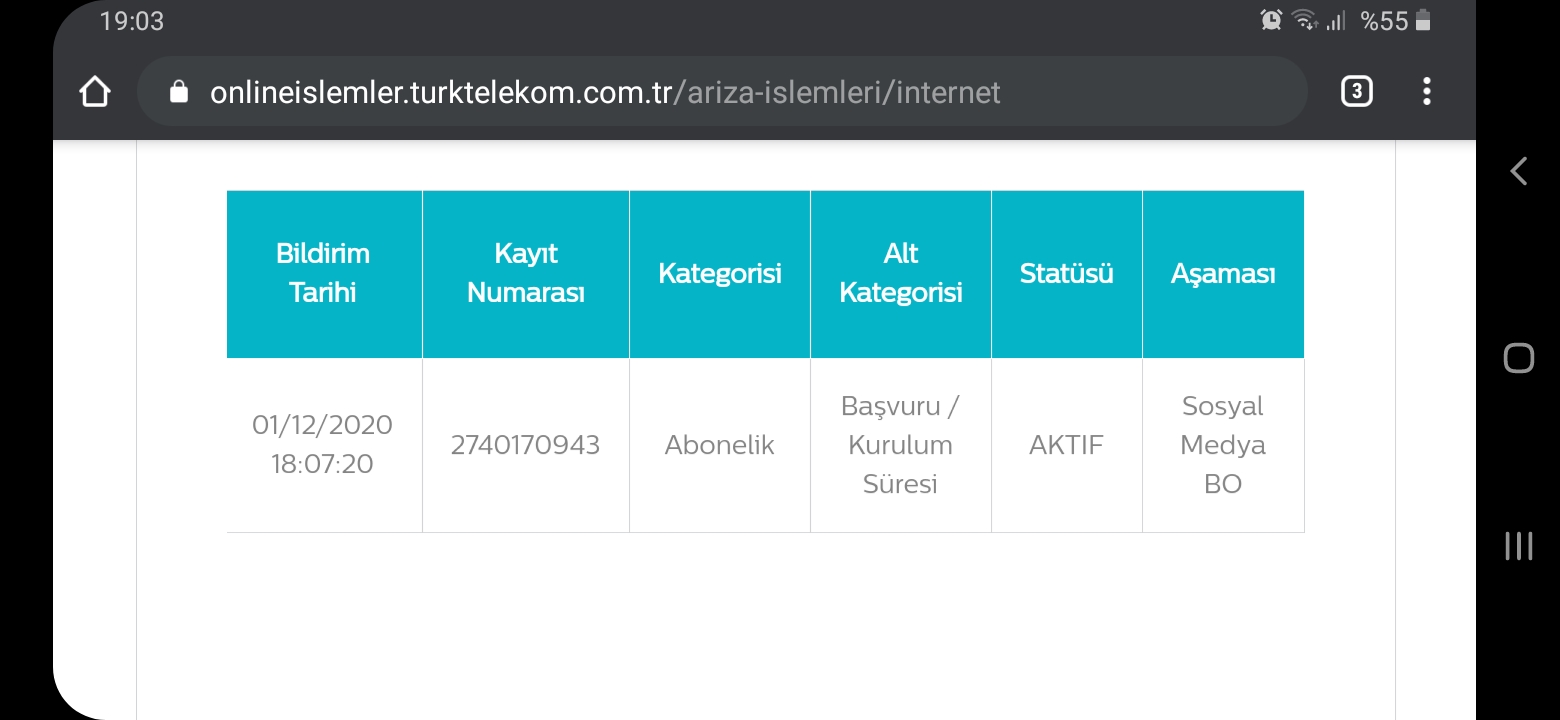Image resolution: width=1560 pixels, height=720 pixels.
Task: Tap the secure padlock icon
Action: (179, 92)
